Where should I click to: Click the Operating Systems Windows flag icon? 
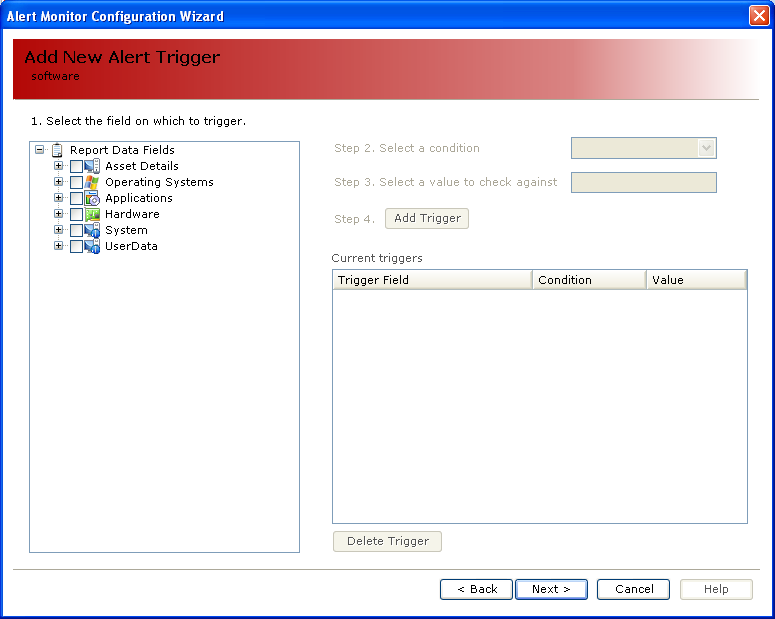pyautogui.click(x=92, y=182)
